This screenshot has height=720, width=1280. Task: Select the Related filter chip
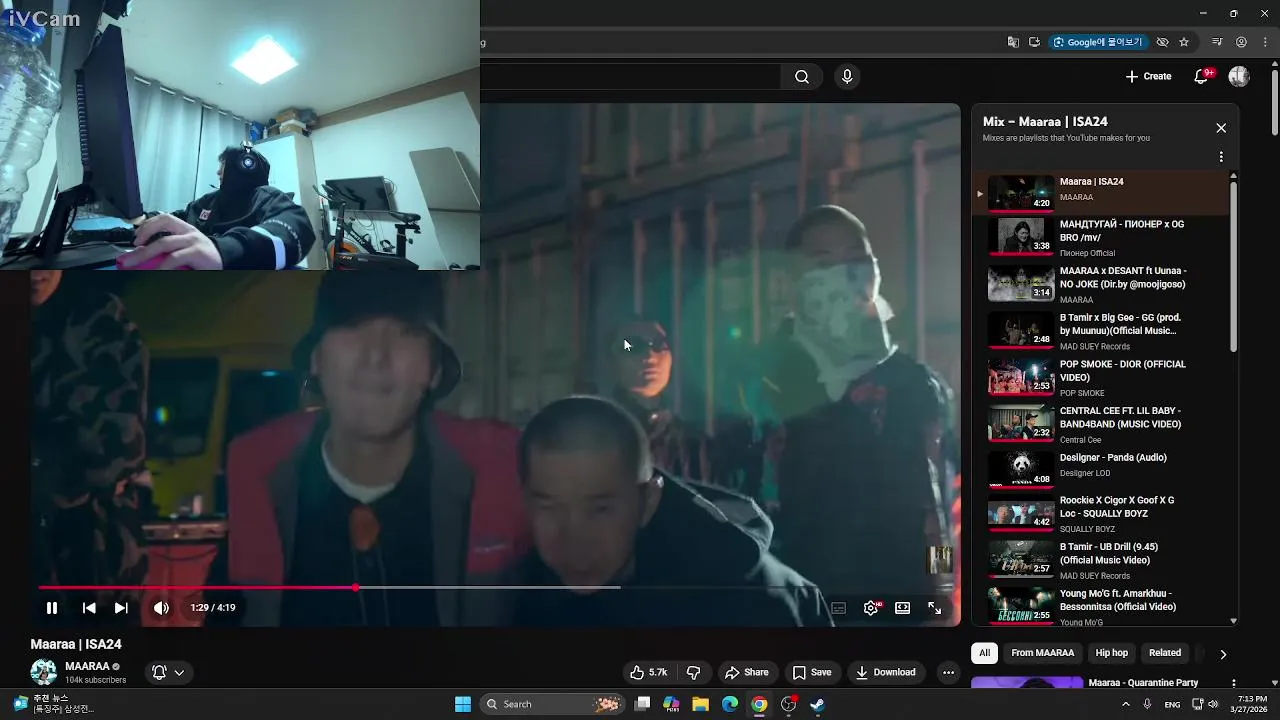pyautogui.click(x=1164, y=653)
